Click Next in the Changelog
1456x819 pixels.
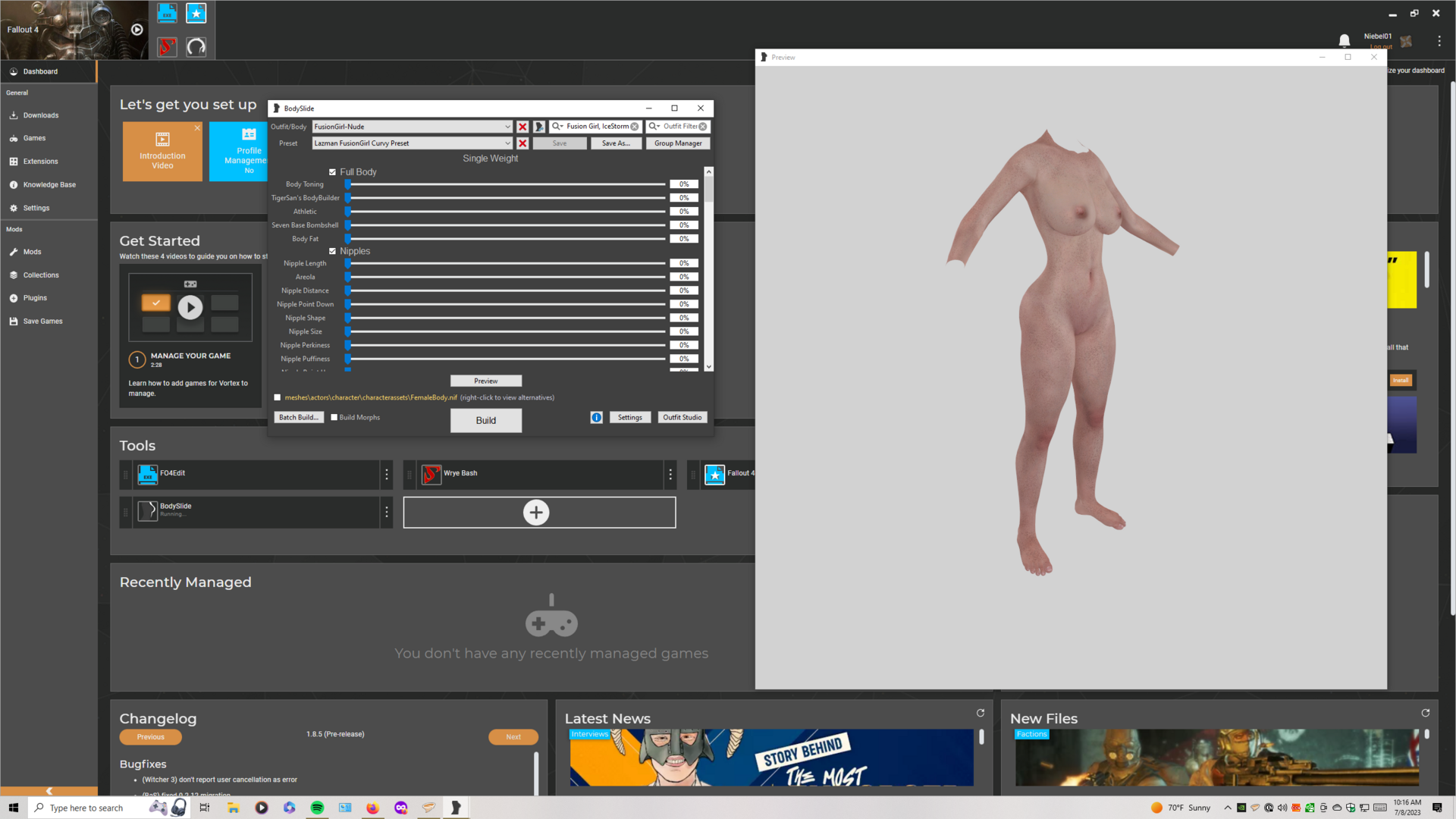click(x=513, y=737)
